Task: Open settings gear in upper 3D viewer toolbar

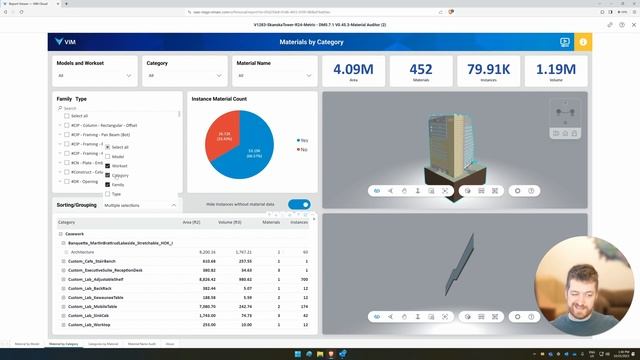Action: click(518, 191)
